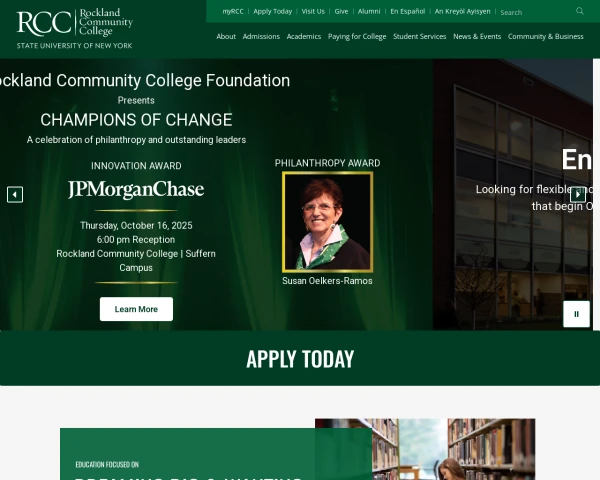
Task: Go to previous carousel slide arrow
Action: [15, 195]
